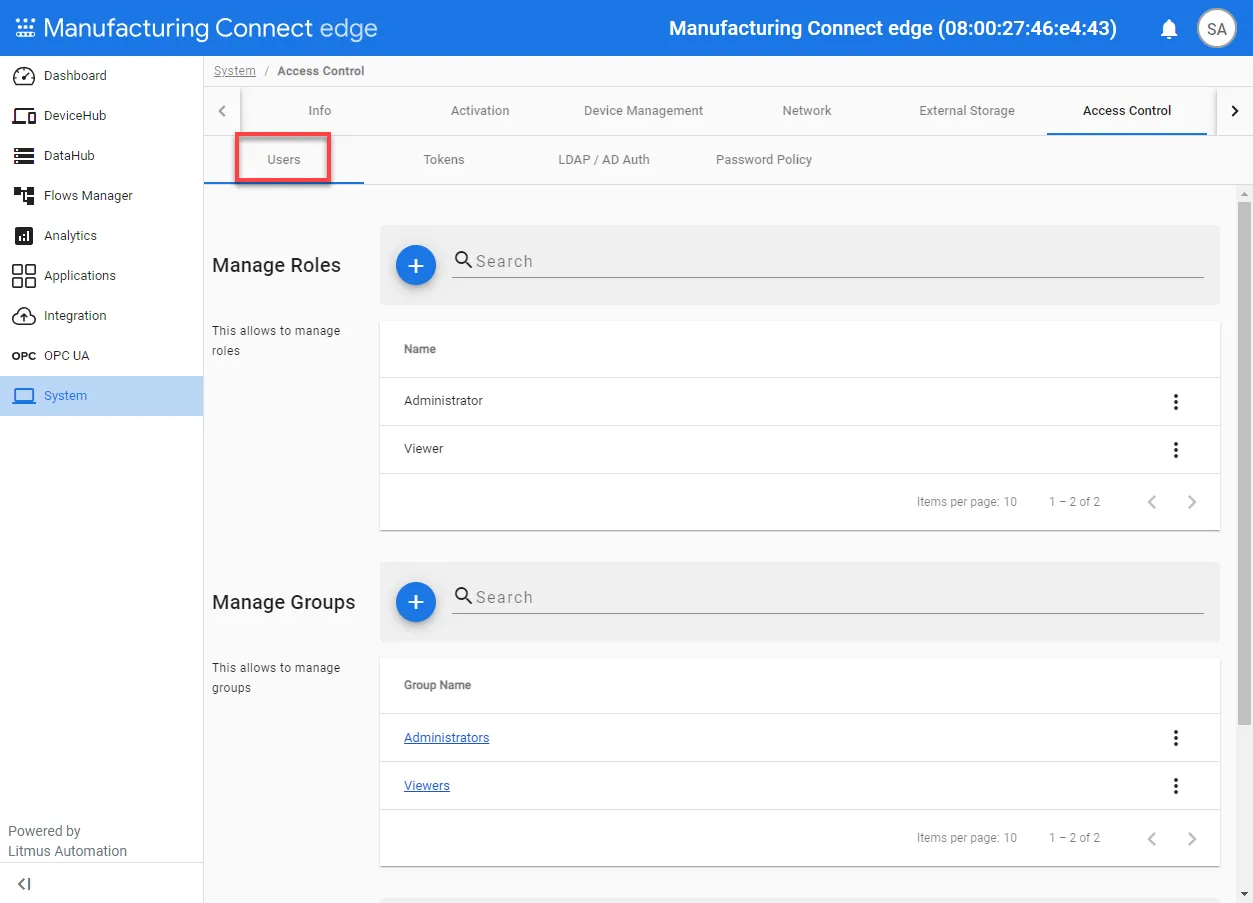Open the SA user avatar menu

click(1216, 29)
